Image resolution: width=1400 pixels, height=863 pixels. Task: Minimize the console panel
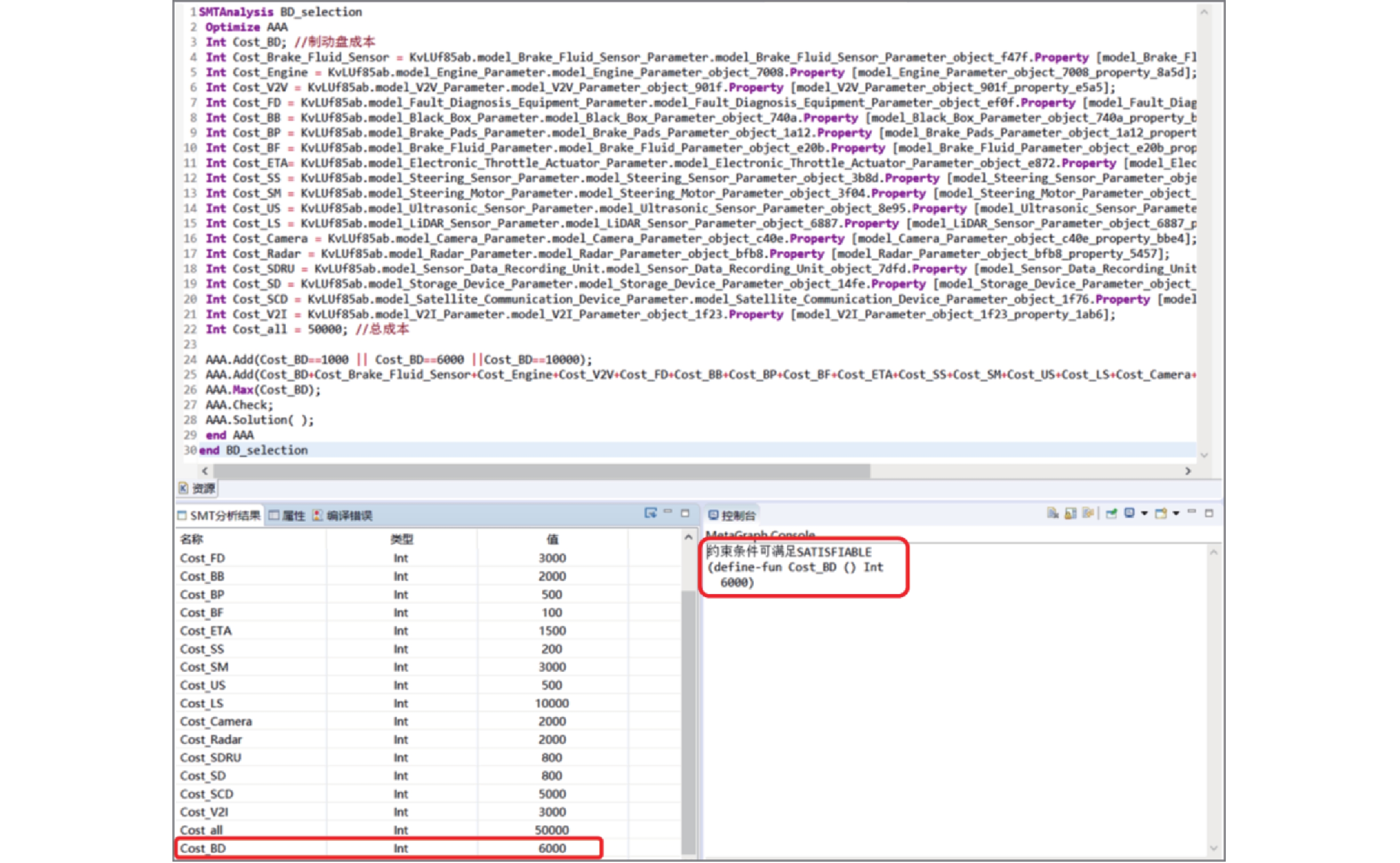[1192, 511]
